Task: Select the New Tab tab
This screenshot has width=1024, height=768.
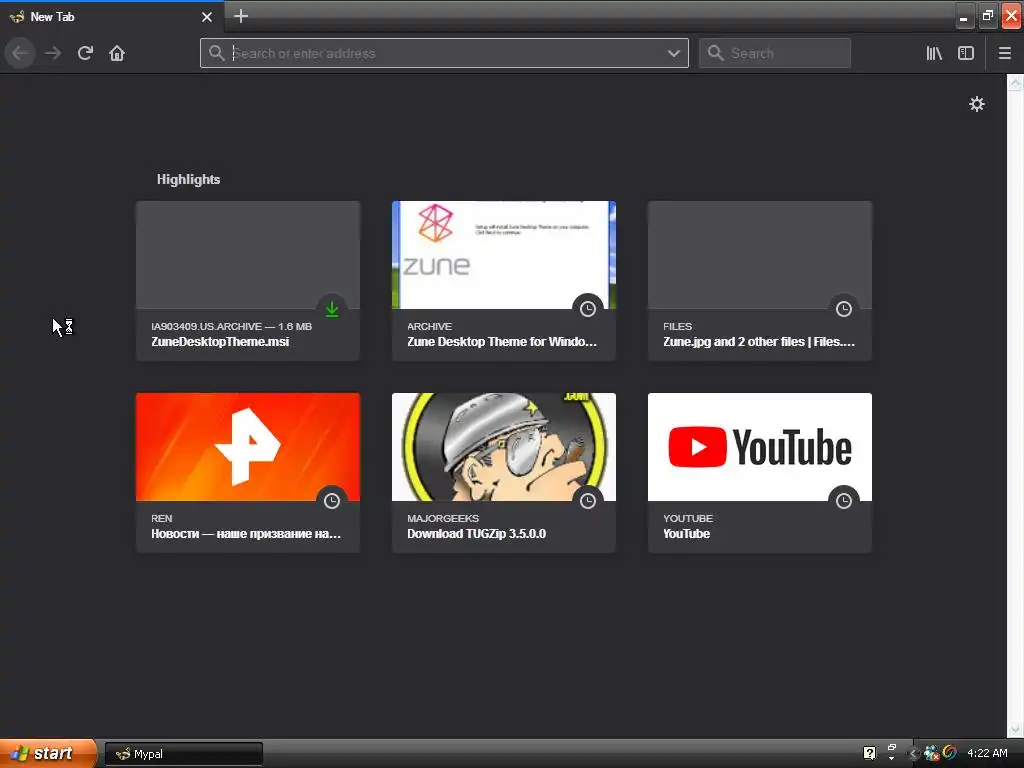Action: click(x=111, y=17)
